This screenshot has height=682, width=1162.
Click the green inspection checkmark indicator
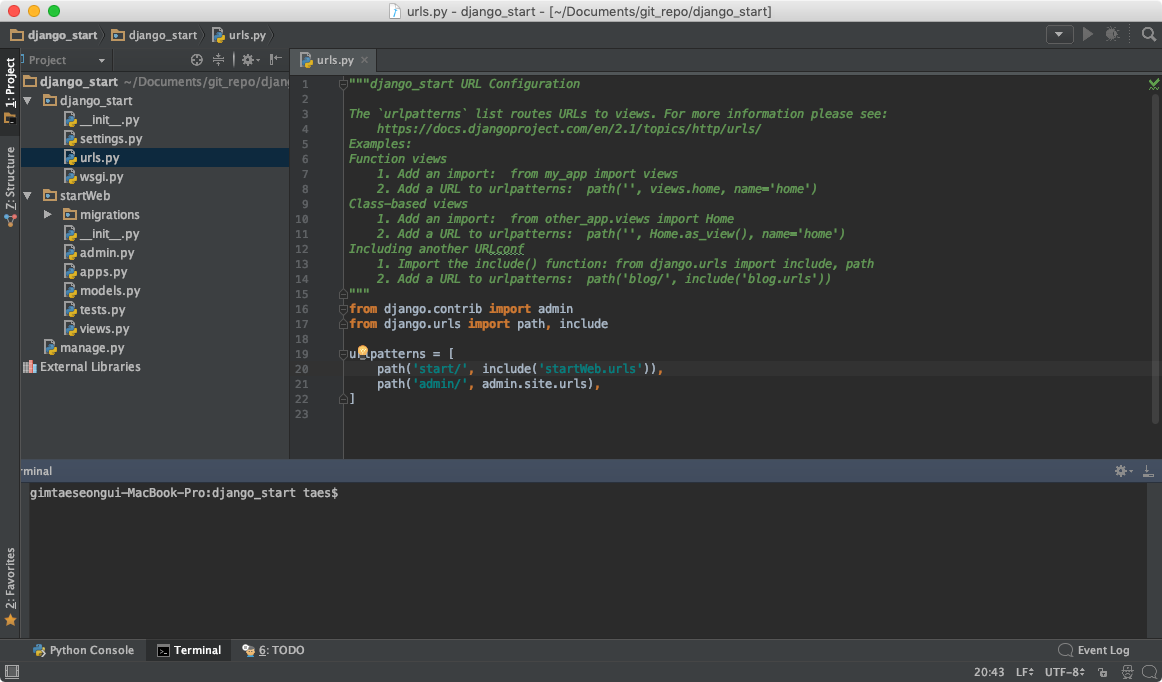[x=1154, y=85]
